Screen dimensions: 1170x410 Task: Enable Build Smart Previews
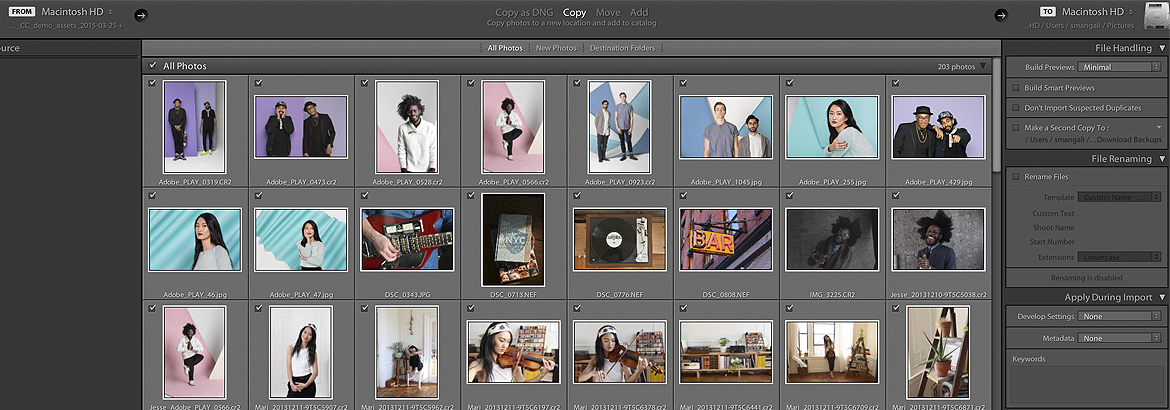(1016, 88)
